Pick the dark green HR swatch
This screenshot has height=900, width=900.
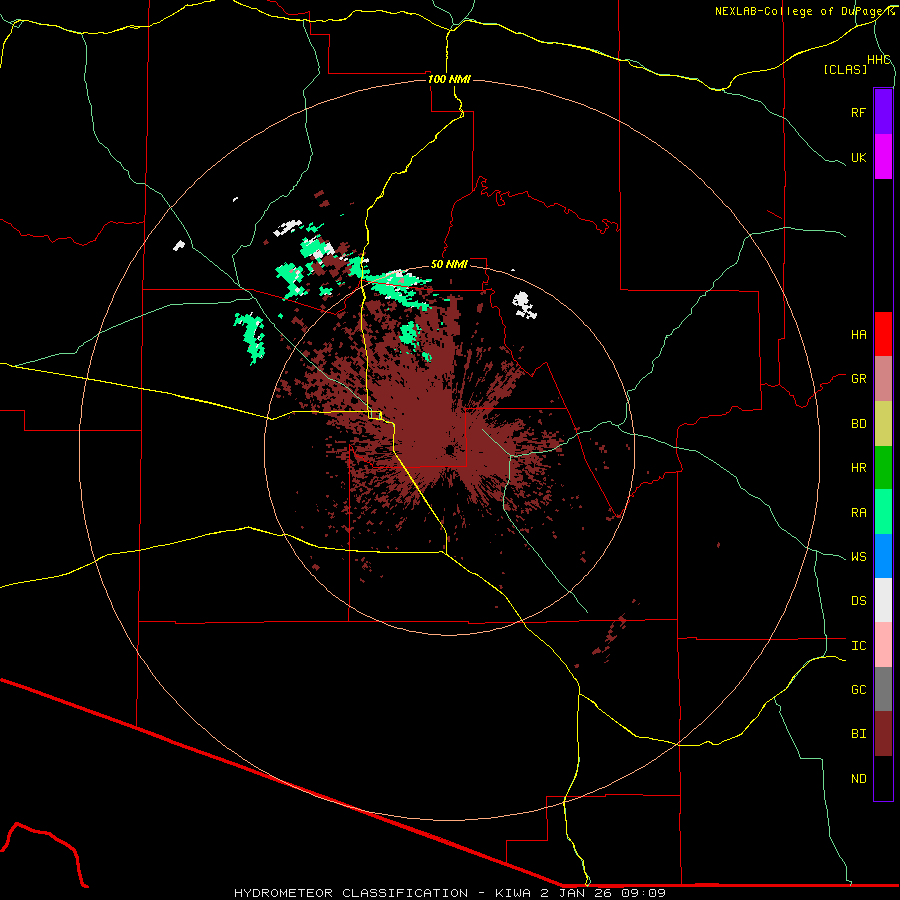tap(883, 467)
